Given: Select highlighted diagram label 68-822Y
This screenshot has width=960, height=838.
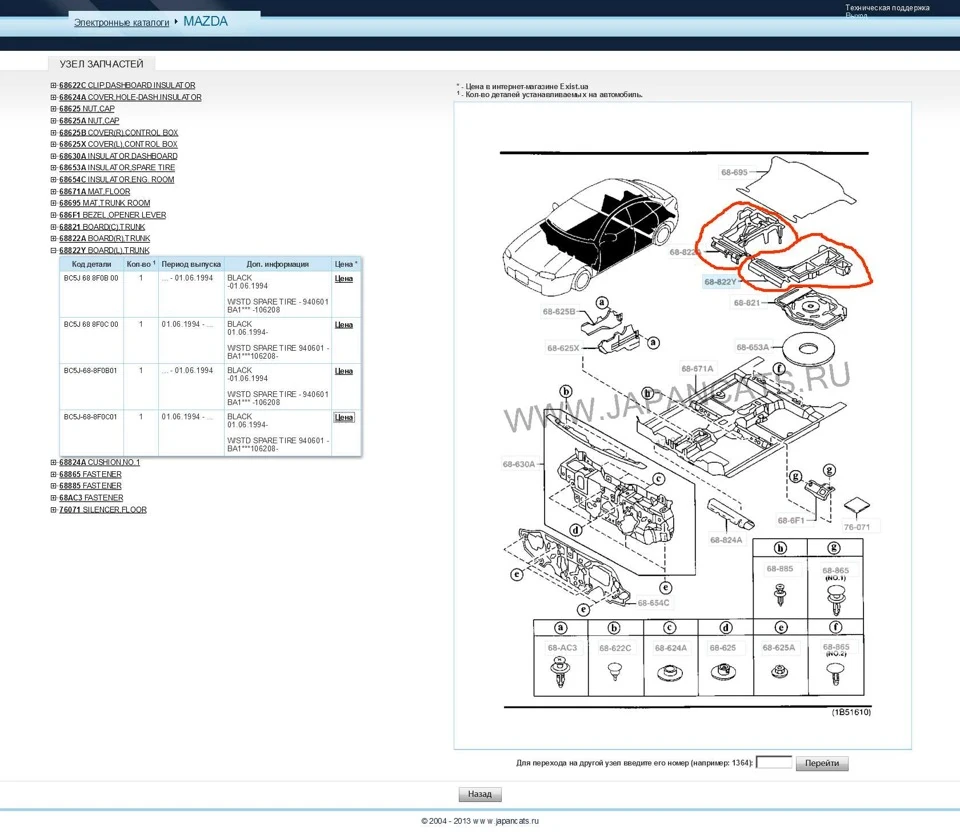Looking at the screenshot, I should pyautogui.click(x=720, y=282).
